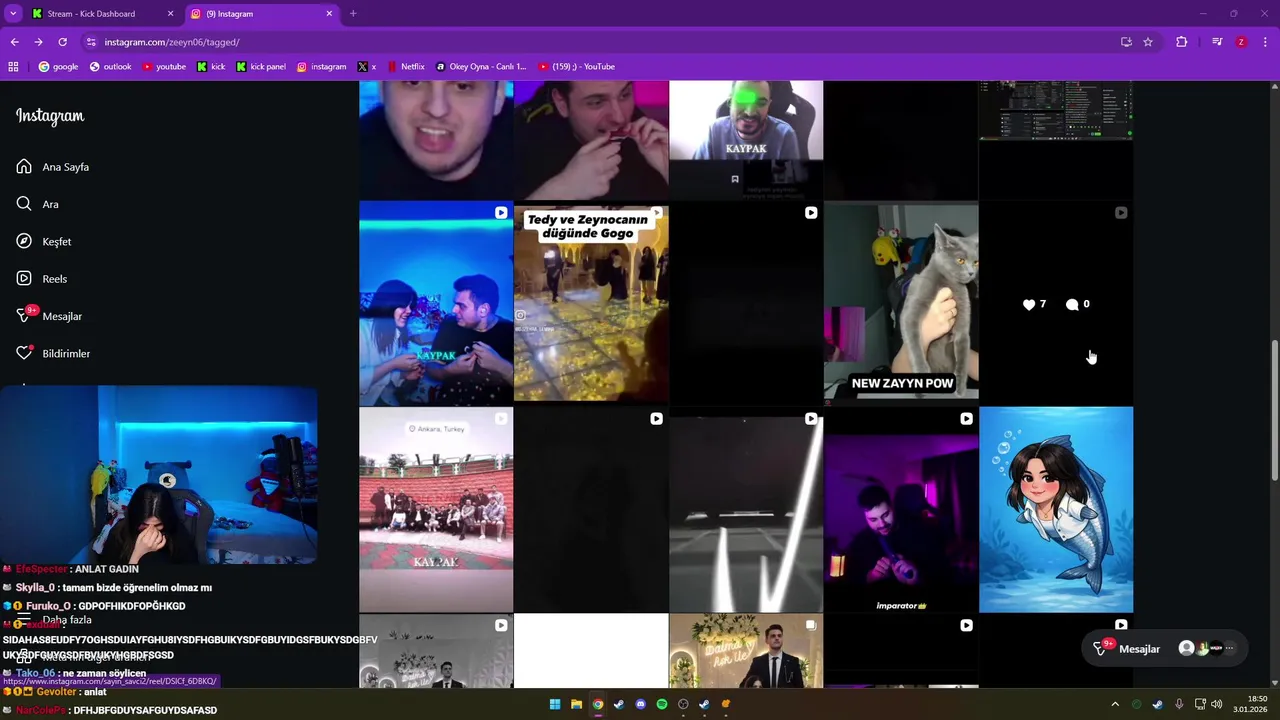The height and width of the screenshot is (720, 1280).
Task: Open Discord from the taskbar
Action: coord(640,704)
